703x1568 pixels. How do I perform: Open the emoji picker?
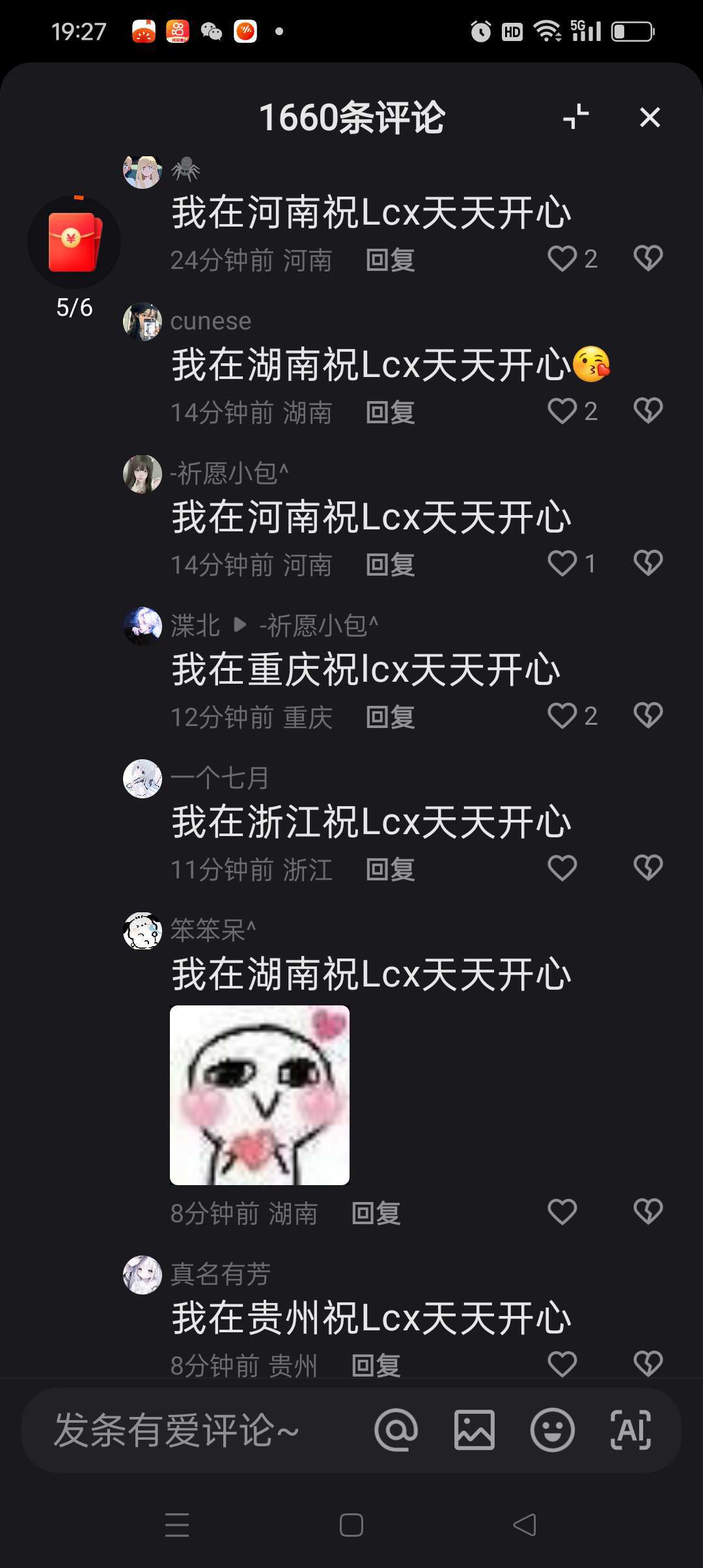pyautogui.click(x=552, y=1431)
